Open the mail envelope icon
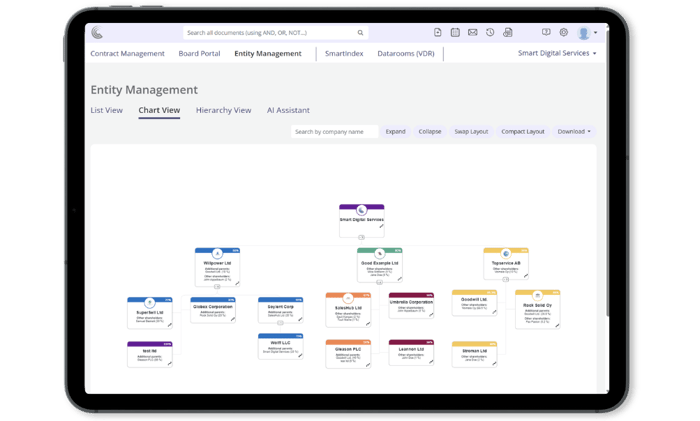The height and width of the screenshot is (421, 700). click(x=472, y=32)
